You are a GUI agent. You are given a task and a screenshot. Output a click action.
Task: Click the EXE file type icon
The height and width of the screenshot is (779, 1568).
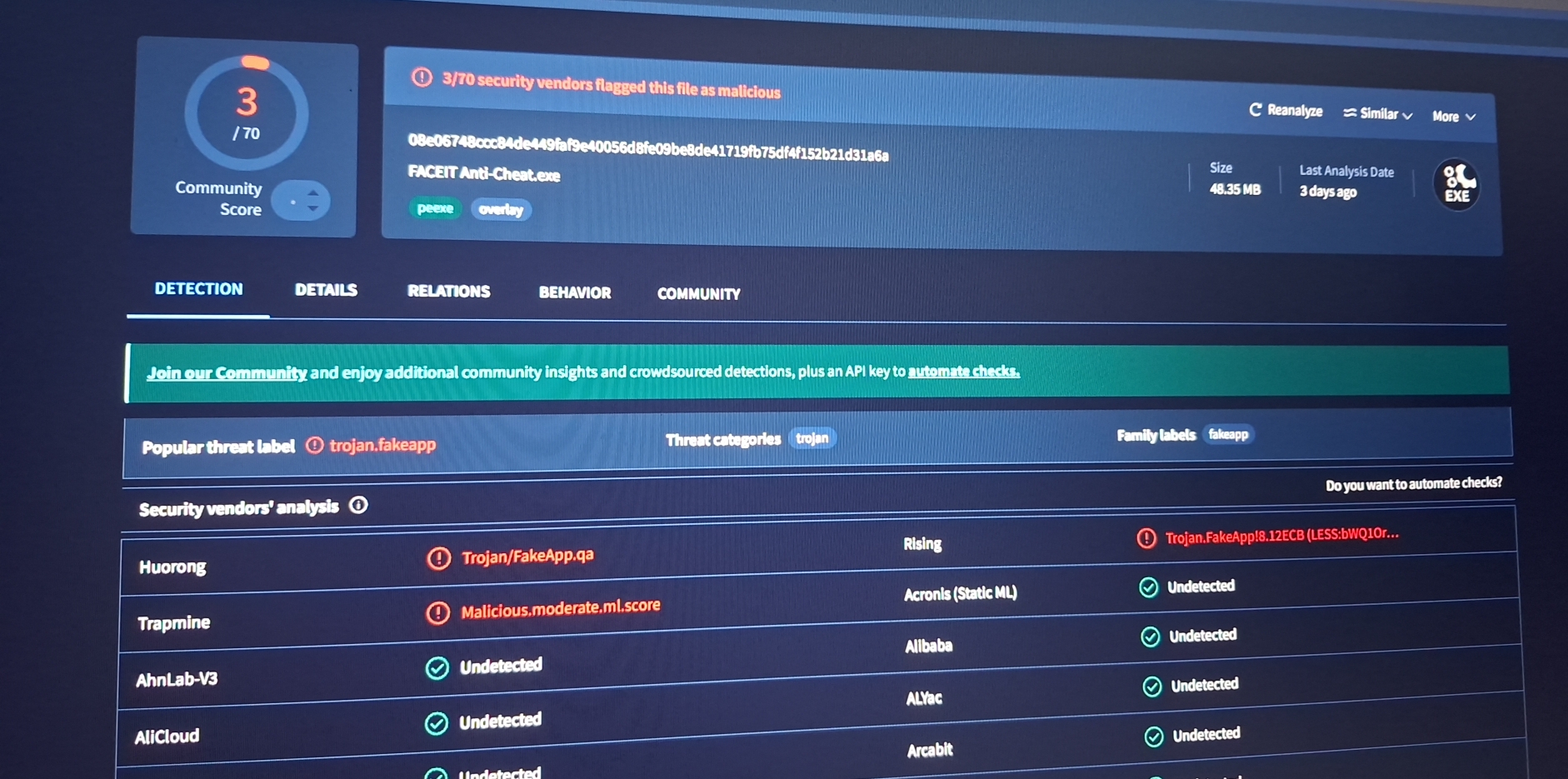point(1456,184)
